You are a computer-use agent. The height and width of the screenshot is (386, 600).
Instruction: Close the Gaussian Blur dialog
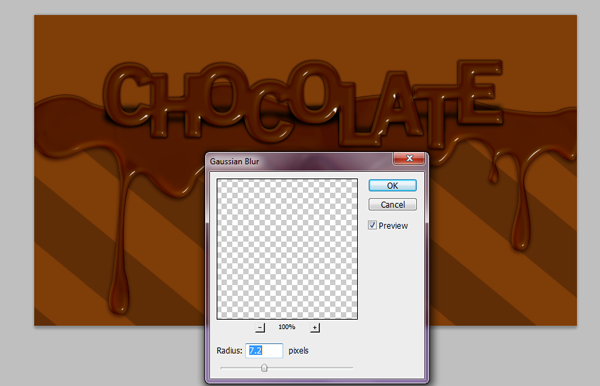pyautogui.click(x=409, y=158)
